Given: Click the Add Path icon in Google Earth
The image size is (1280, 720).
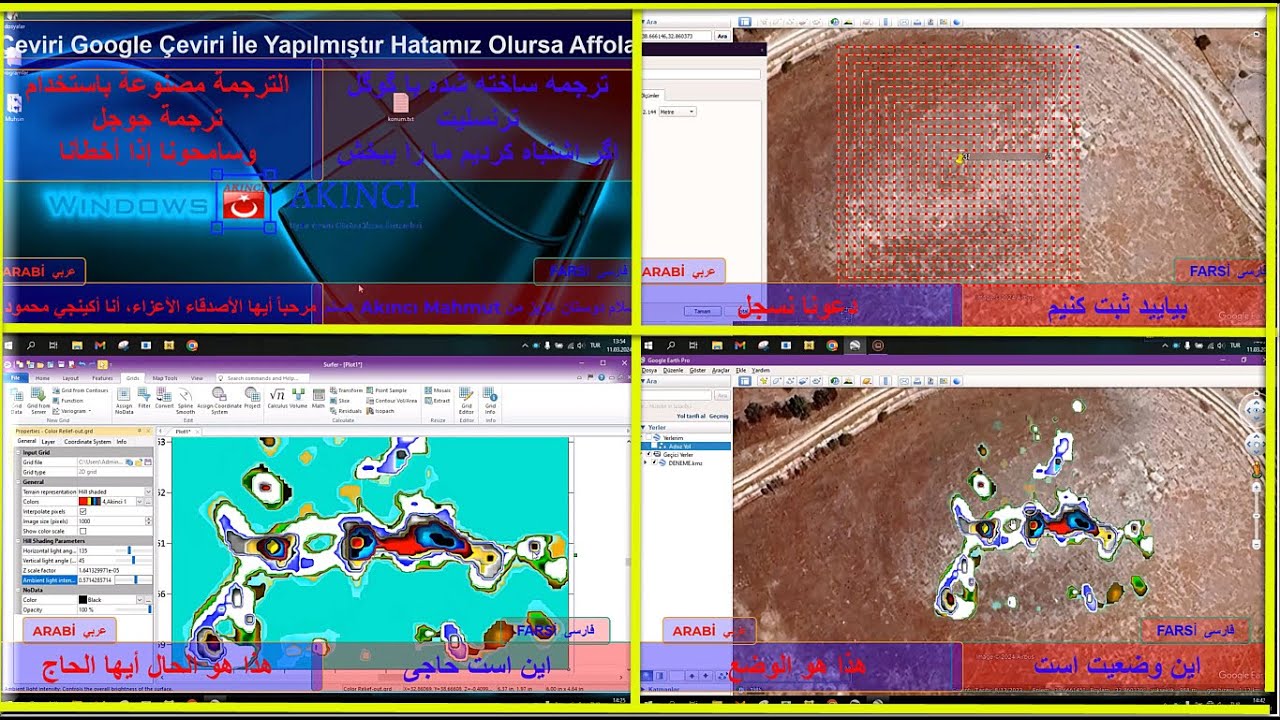Looking at the screenshot, I should pyautogui.click(x=791, y=381).
